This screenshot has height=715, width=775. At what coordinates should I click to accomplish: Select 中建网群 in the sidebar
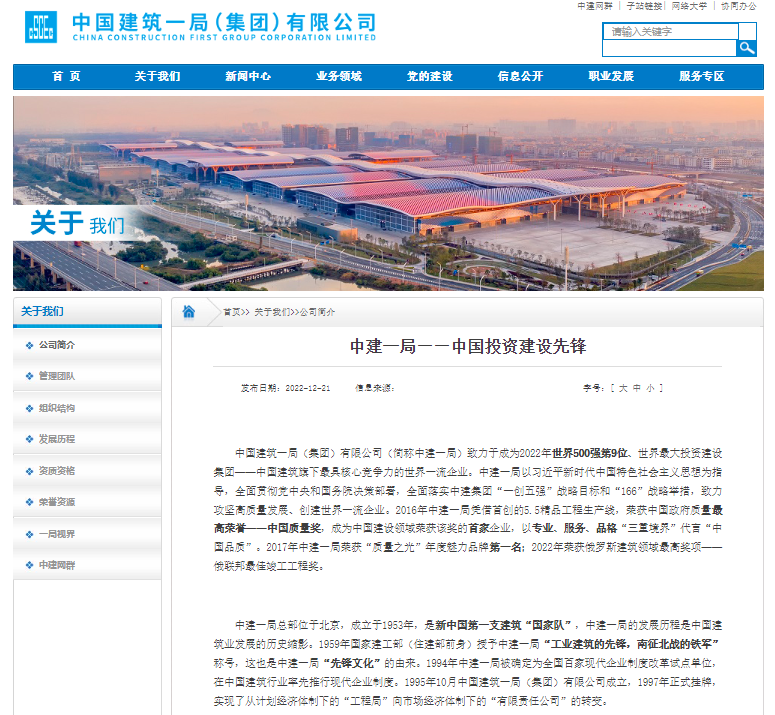point(57,565)
